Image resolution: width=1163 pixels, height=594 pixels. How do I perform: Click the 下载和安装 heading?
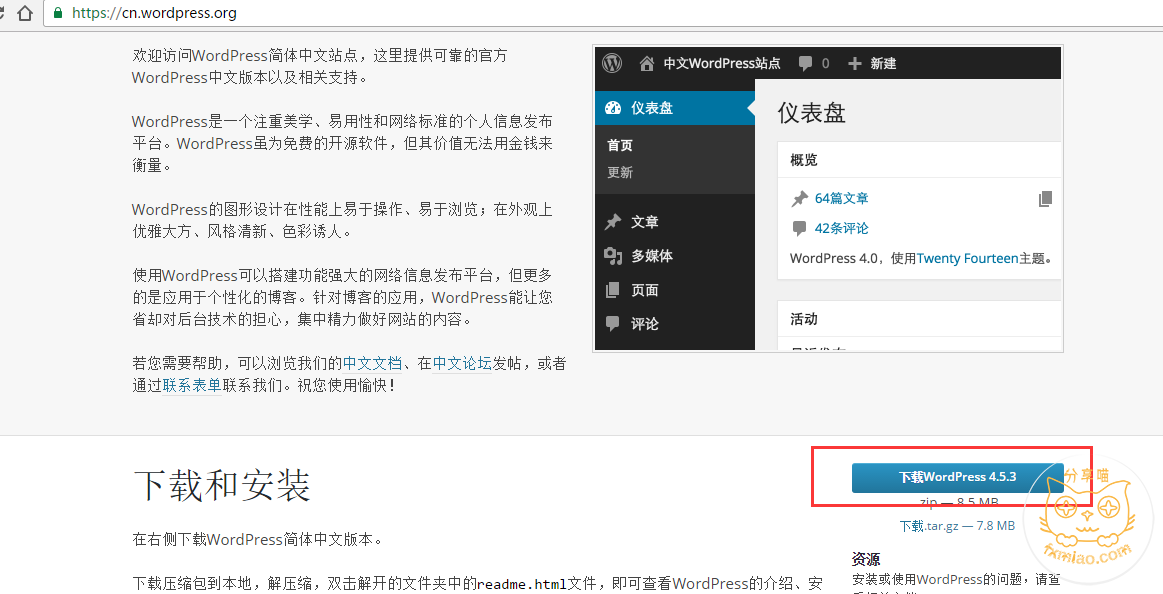pyautogui.click(x=222, y=486)
